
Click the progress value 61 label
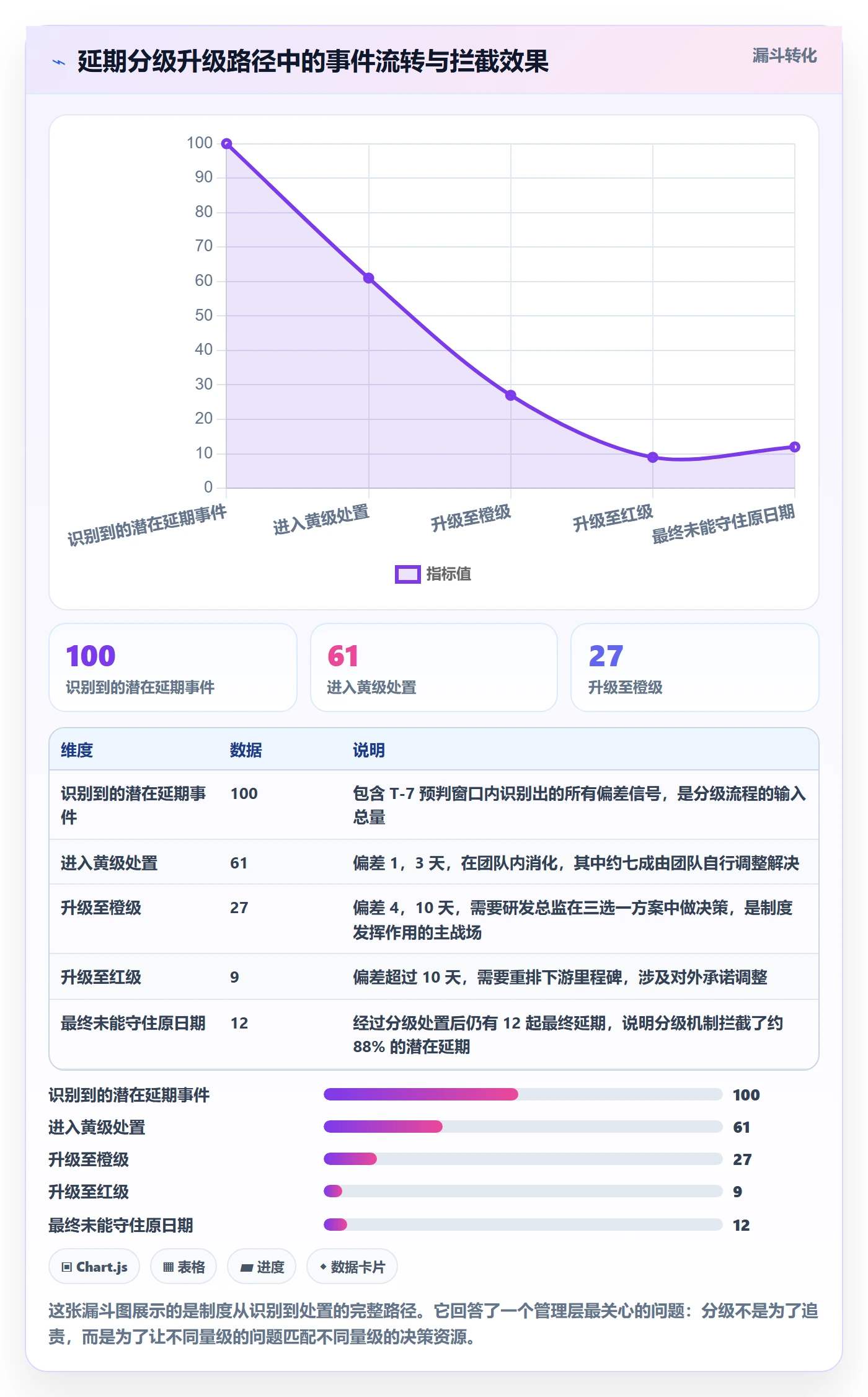[742, 1127]
